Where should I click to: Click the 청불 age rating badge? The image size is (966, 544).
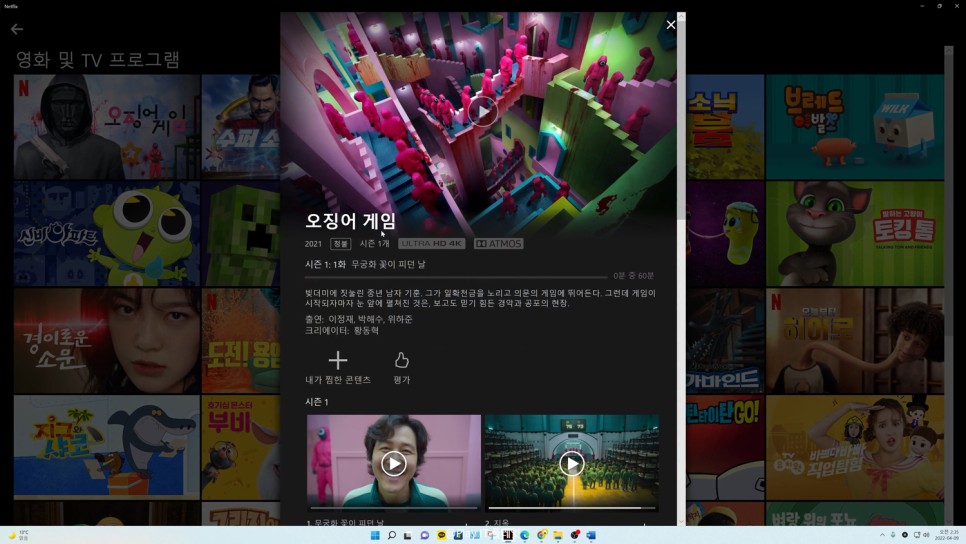pyautogui.click(x=340, y=244)
